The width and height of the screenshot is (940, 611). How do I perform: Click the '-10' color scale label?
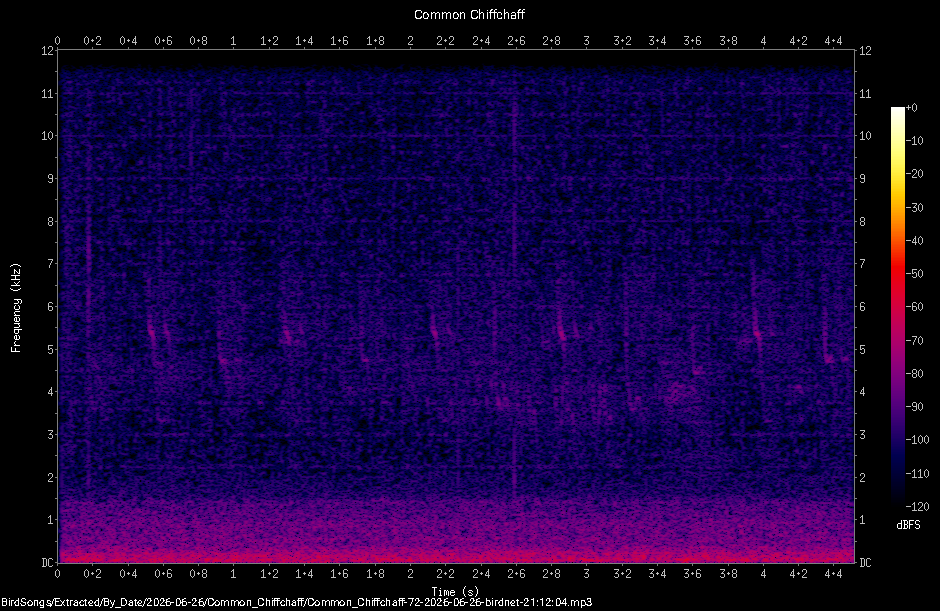point(914,141)
